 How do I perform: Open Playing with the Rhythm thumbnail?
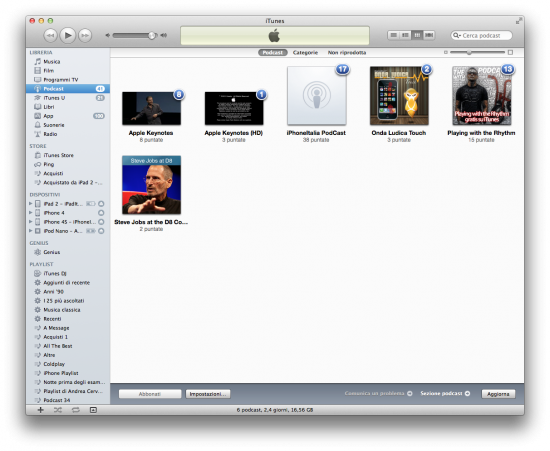(x=482, y=96)
